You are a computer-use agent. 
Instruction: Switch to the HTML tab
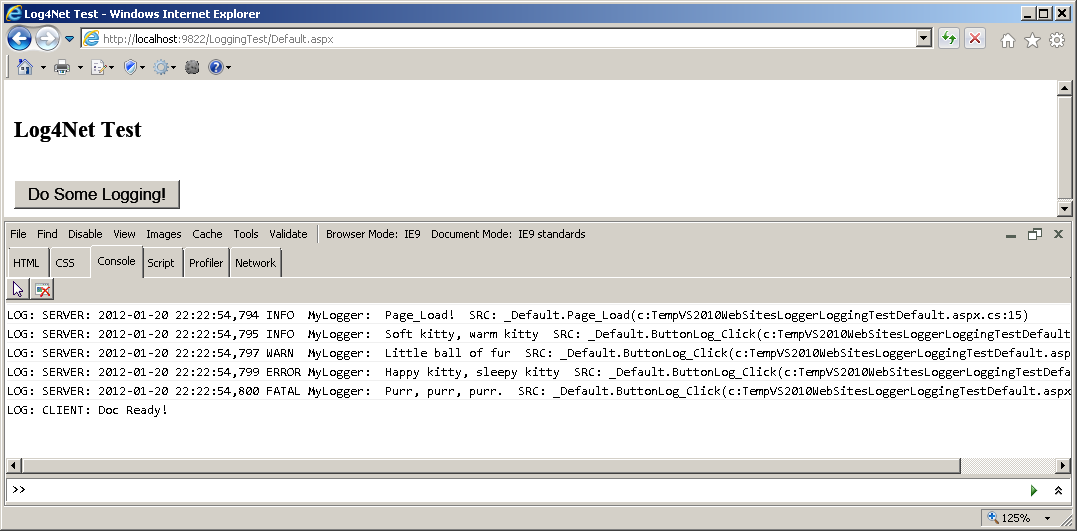click(x=26, y=263)
